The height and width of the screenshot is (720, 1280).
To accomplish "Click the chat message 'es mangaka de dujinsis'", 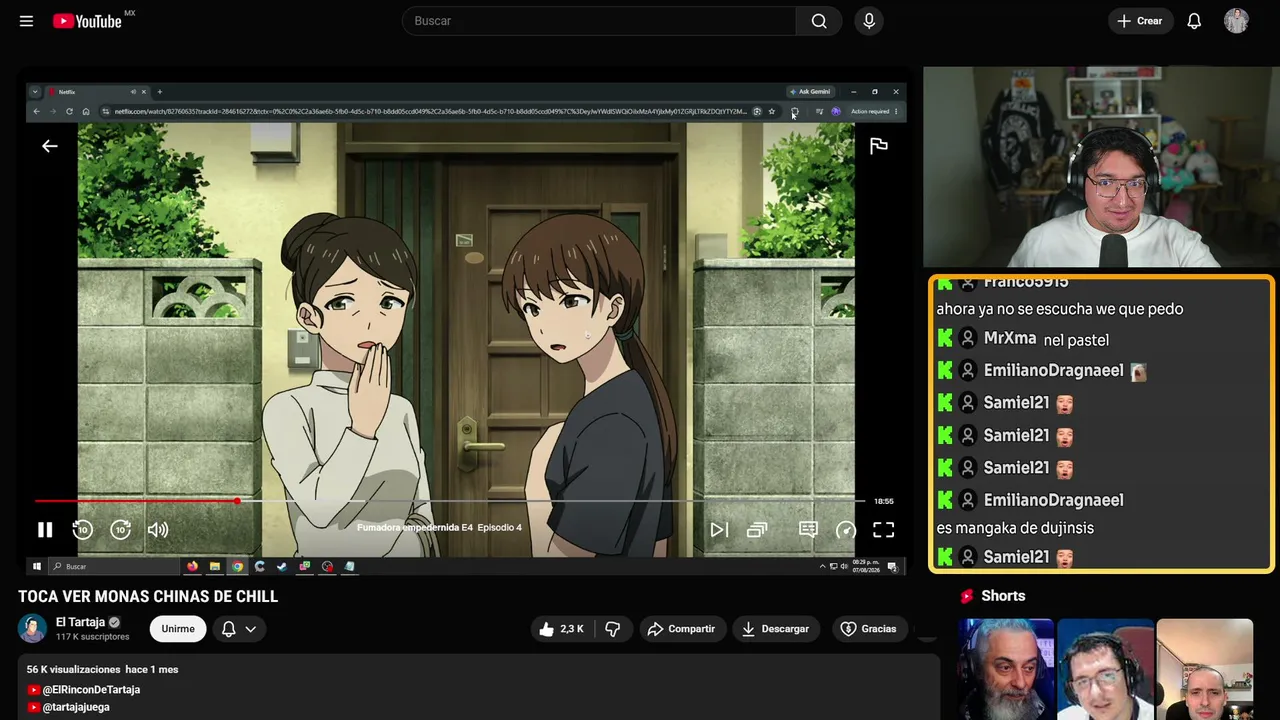I will 1015,528.
